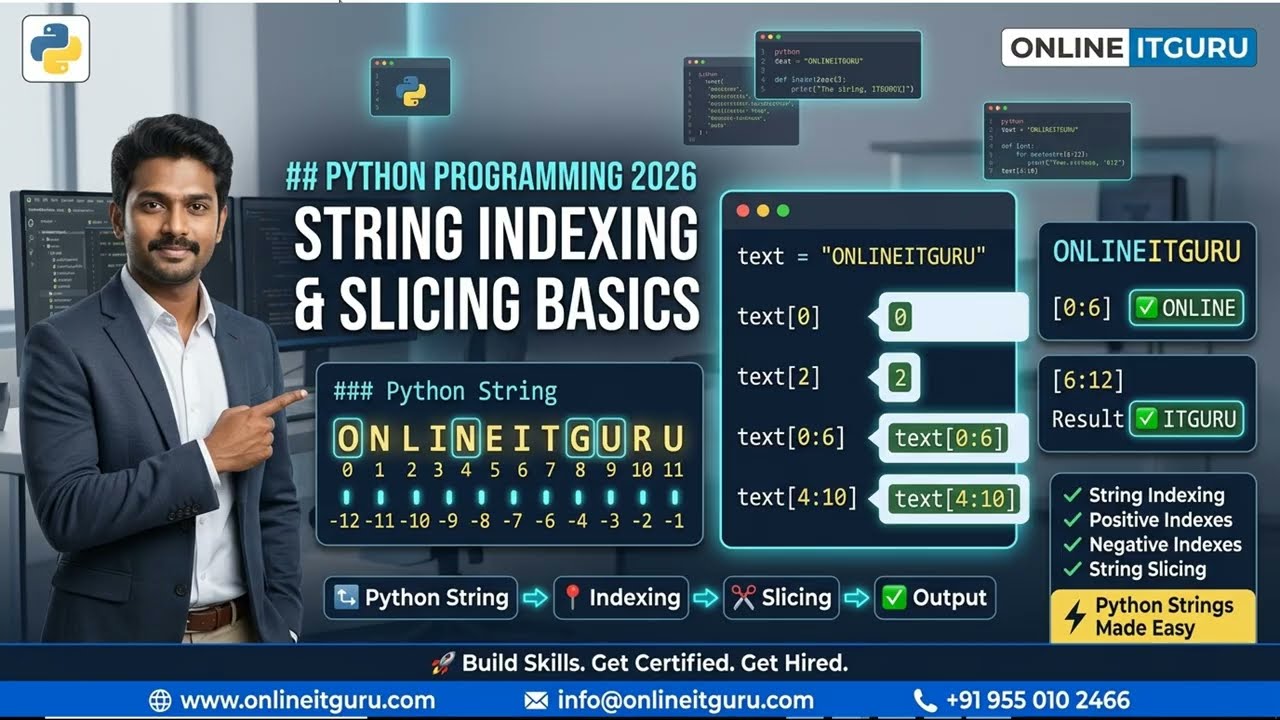The height and width of the screenshot is (720, 1280).
Task: Click the Python Strings Made Easy badge
Action: click(x=1153, y=616)
